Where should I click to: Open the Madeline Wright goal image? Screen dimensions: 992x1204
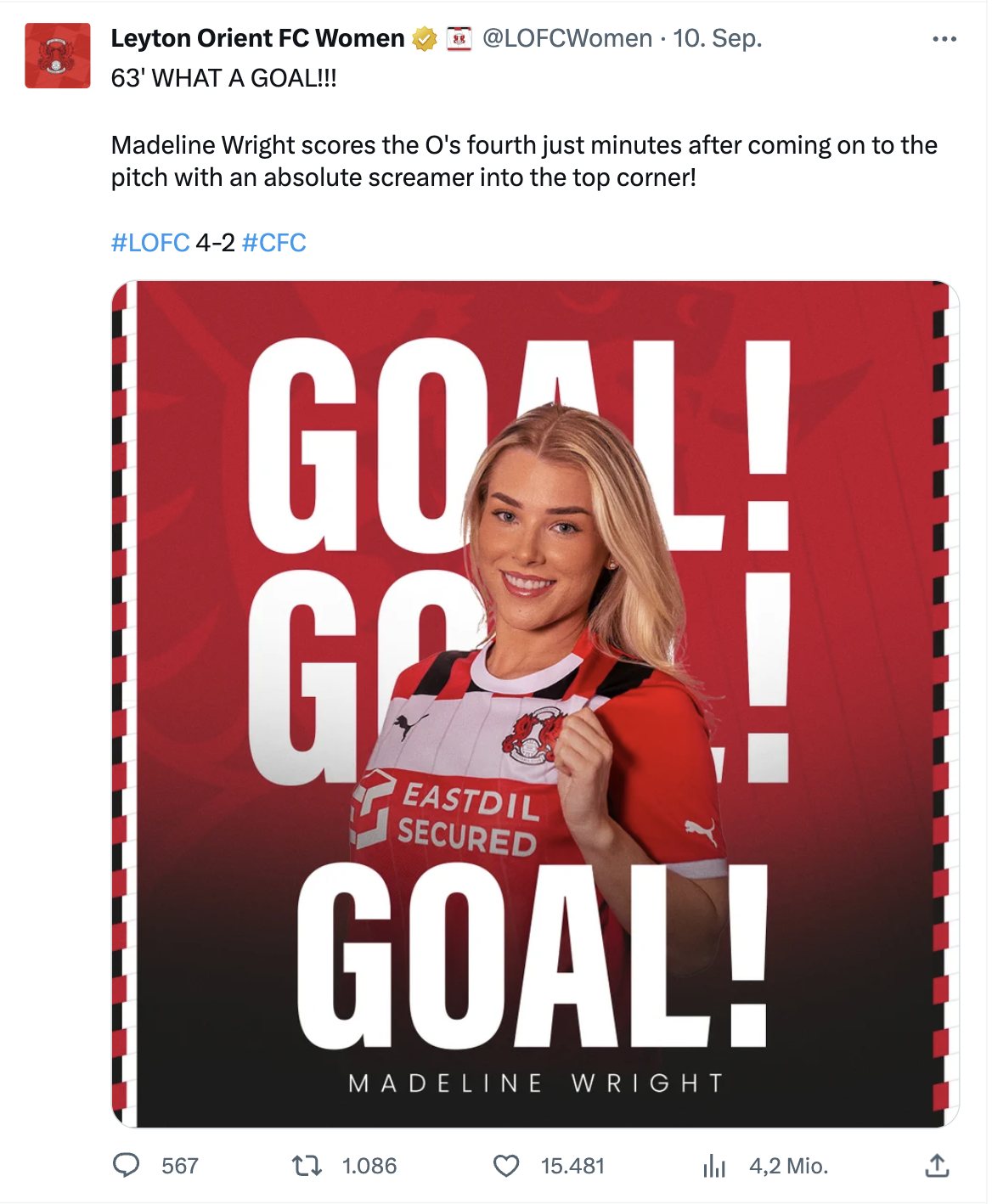(535, 704)
